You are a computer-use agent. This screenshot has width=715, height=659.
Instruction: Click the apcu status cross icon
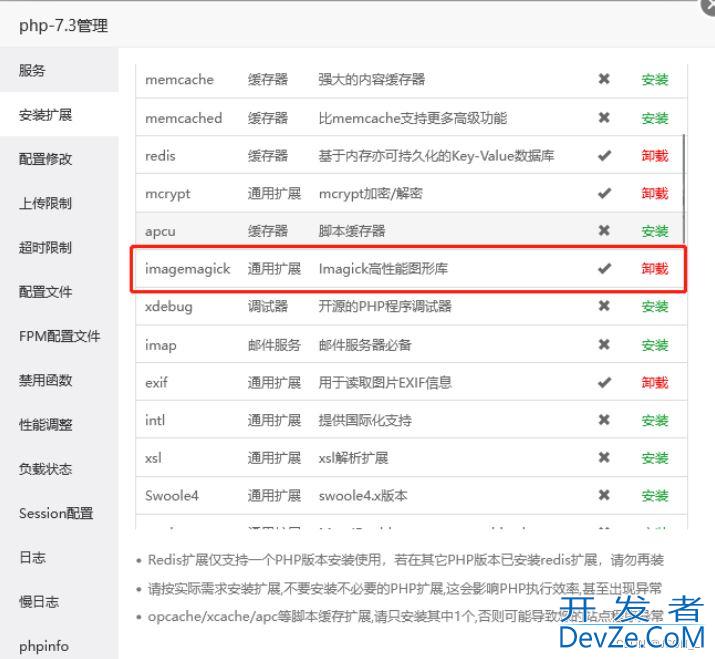point(604,231)
